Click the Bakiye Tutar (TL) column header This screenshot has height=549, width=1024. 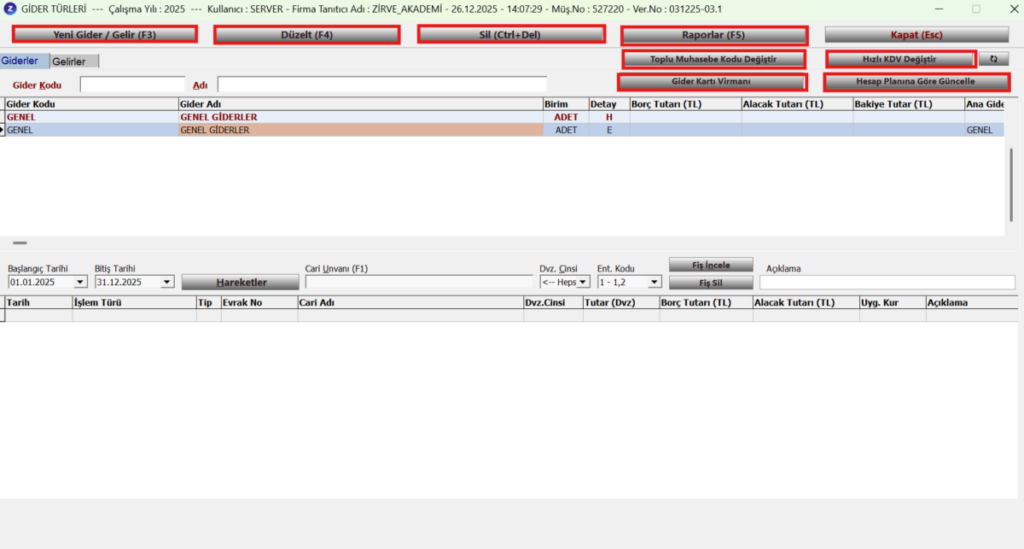[x=909, y=104]
